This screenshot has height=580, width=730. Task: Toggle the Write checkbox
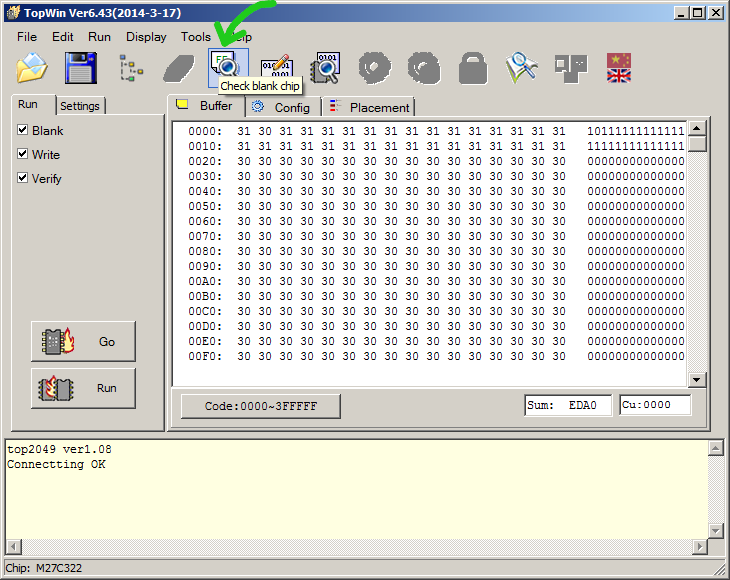point(23,155)
